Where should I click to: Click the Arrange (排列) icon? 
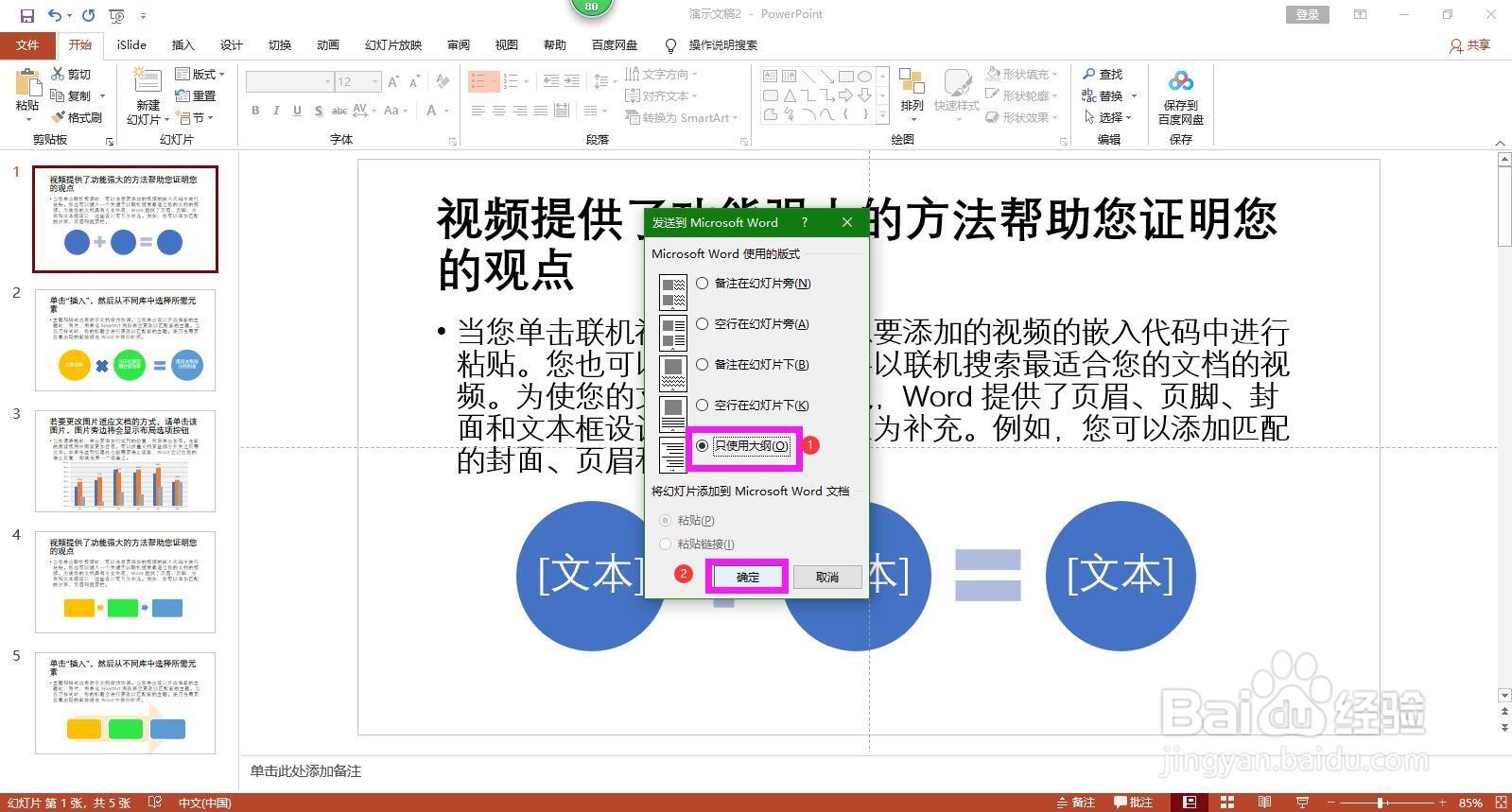(x=912, y=81)
